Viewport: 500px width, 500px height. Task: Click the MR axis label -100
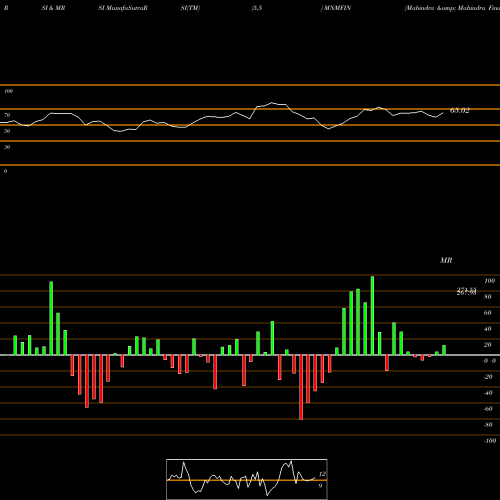(x=490, y=441)
